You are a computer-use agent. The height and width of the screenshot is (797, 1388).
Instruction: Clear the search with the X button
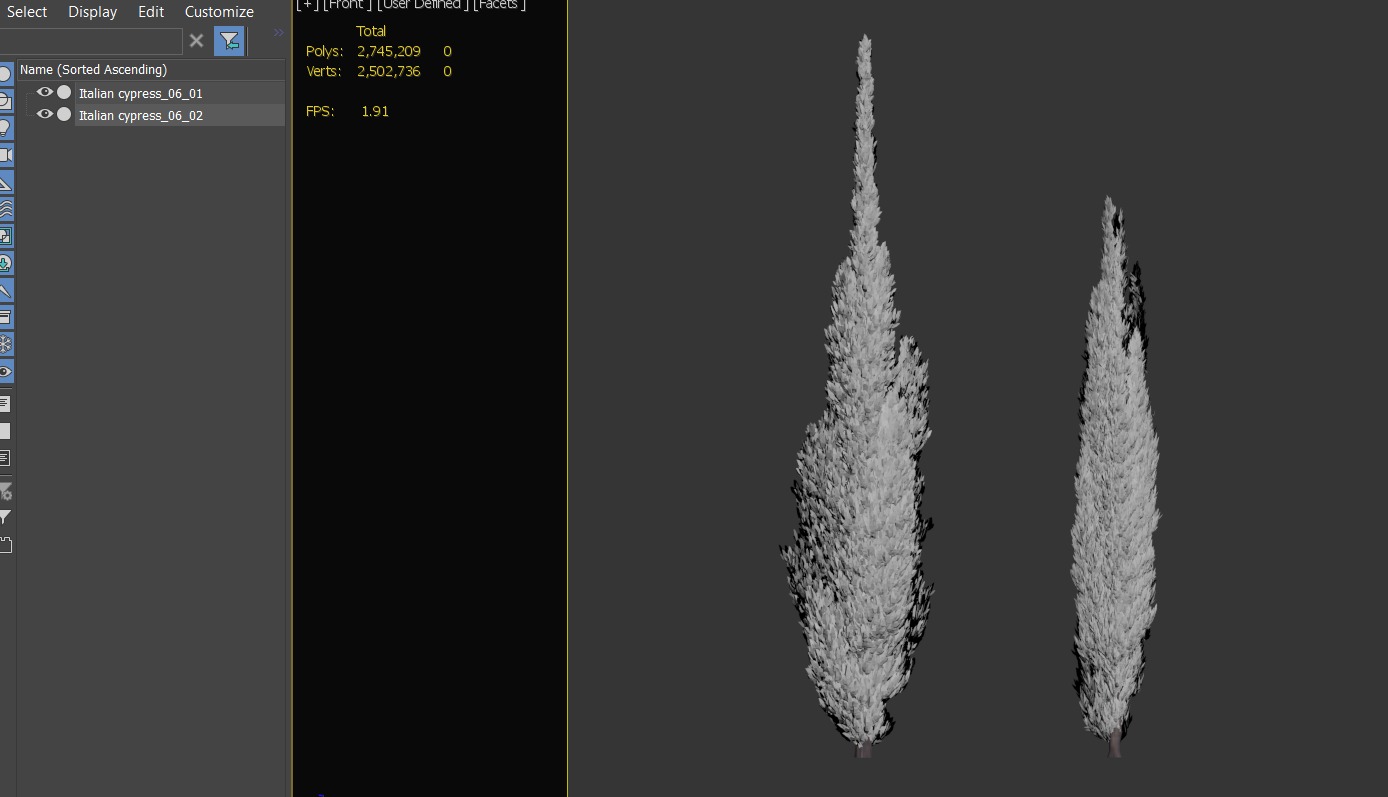click(196, 41)
